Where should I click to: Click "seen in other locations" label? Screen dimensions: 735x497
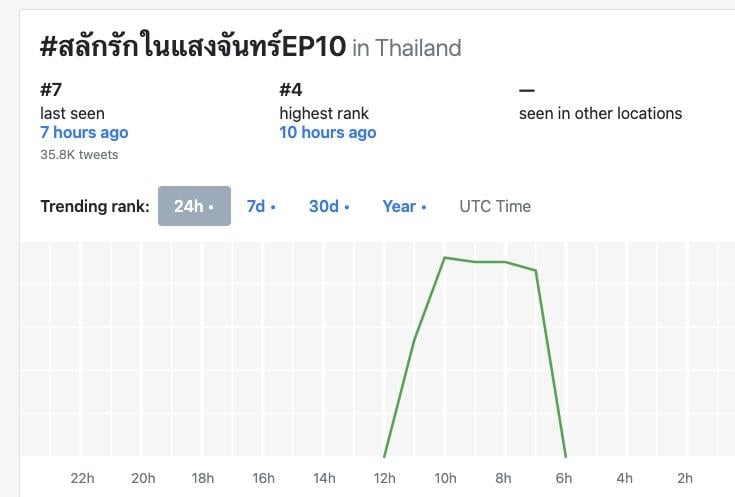point(600,113)
